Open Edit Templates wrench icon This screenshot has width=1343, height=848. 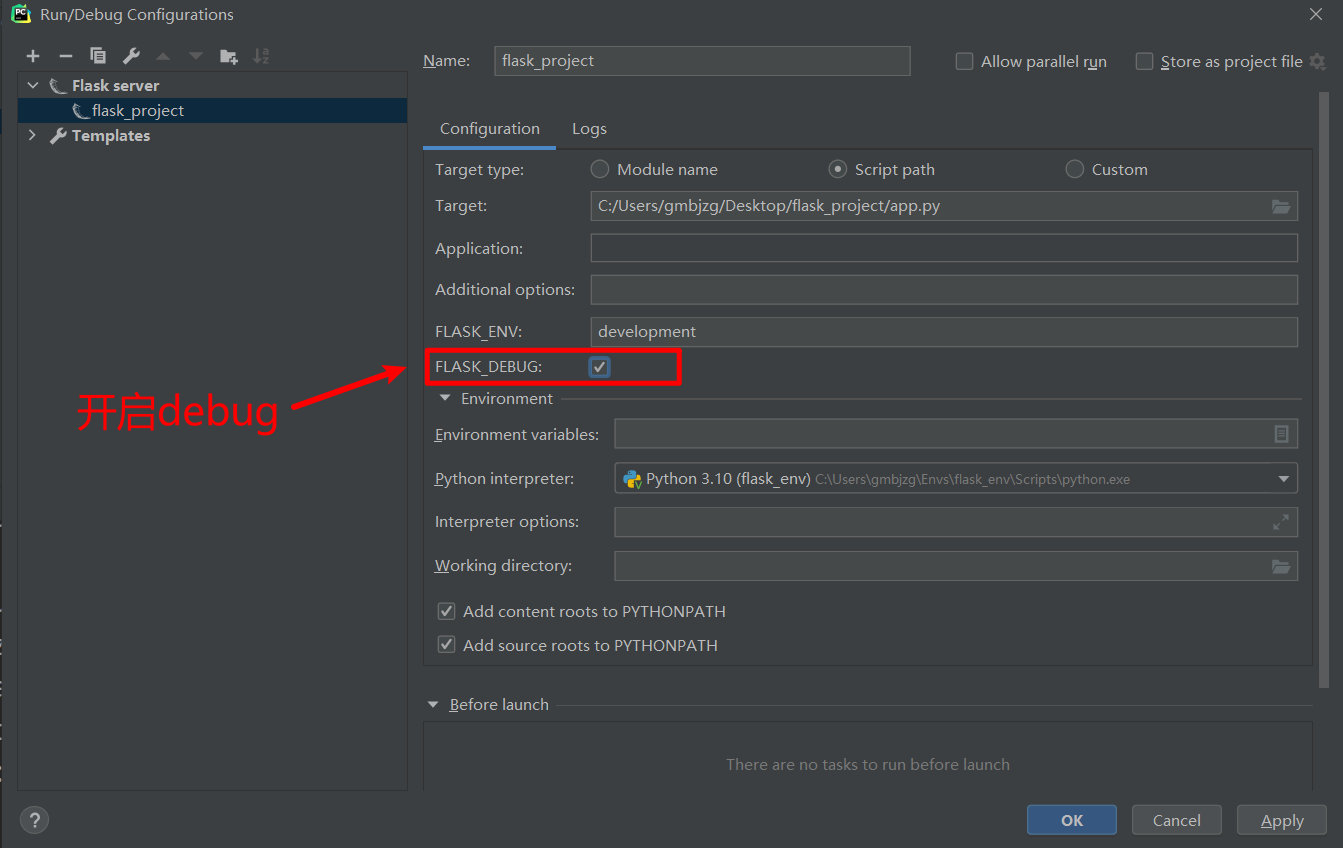[131, 56]
